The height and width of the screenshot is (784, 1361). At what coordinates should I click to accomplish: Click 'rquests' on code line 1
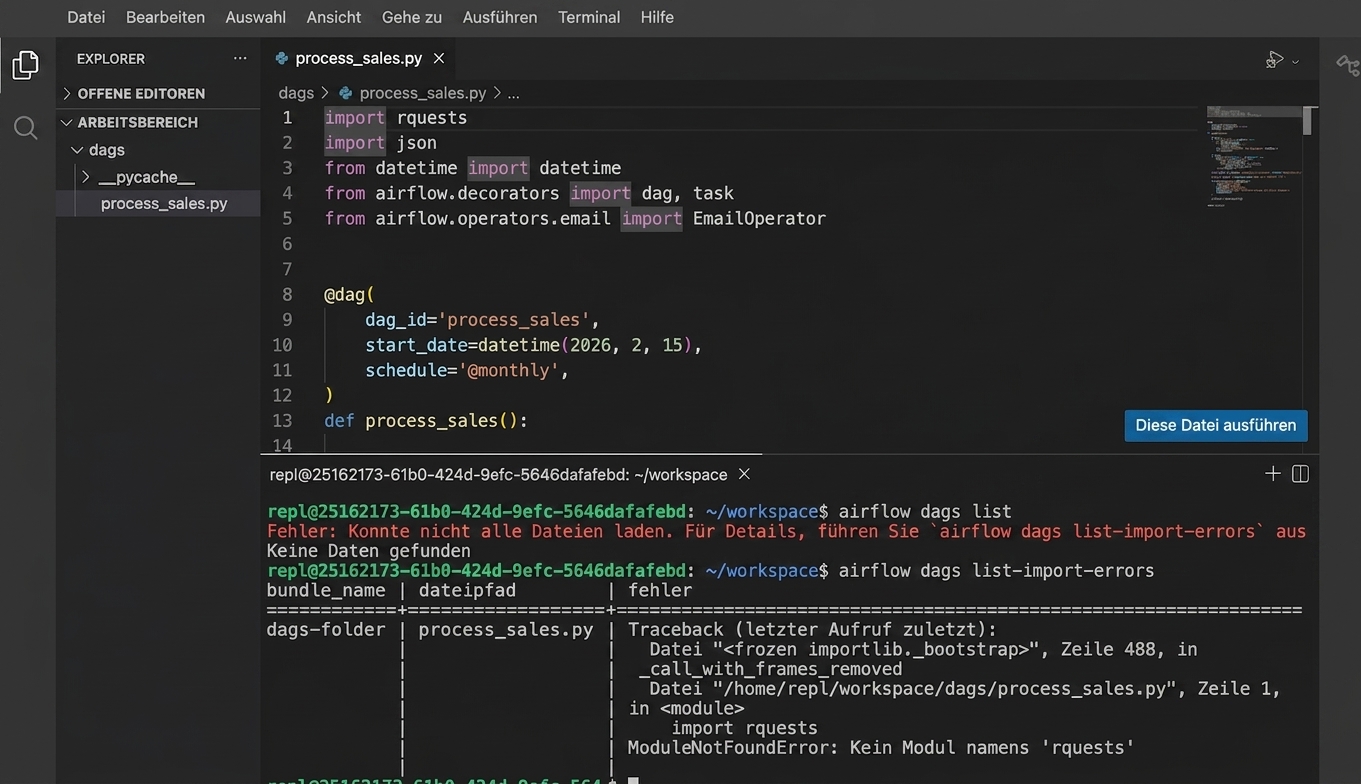click(431, 118)
